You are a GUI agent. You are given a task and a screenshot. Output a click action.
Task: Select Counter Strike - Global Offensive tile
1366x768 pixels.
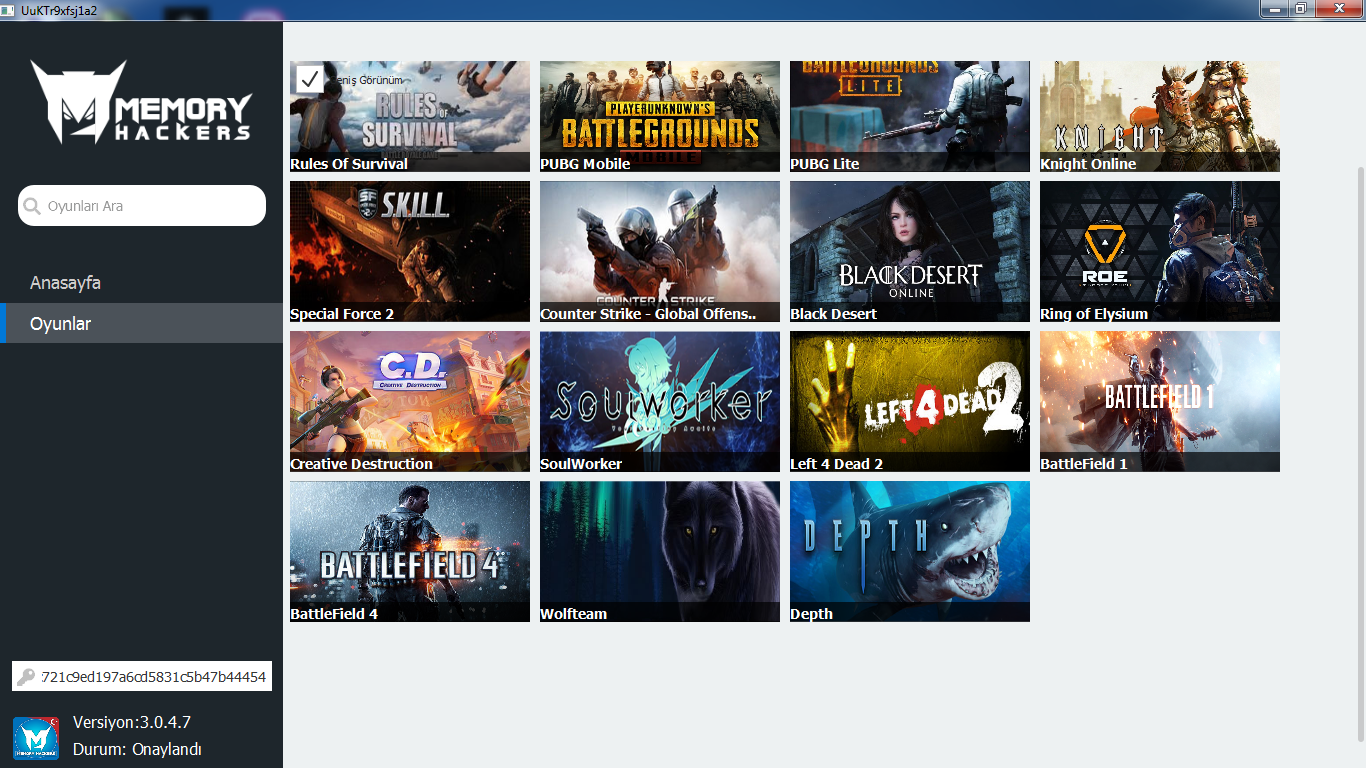click(x=660, y=251)
